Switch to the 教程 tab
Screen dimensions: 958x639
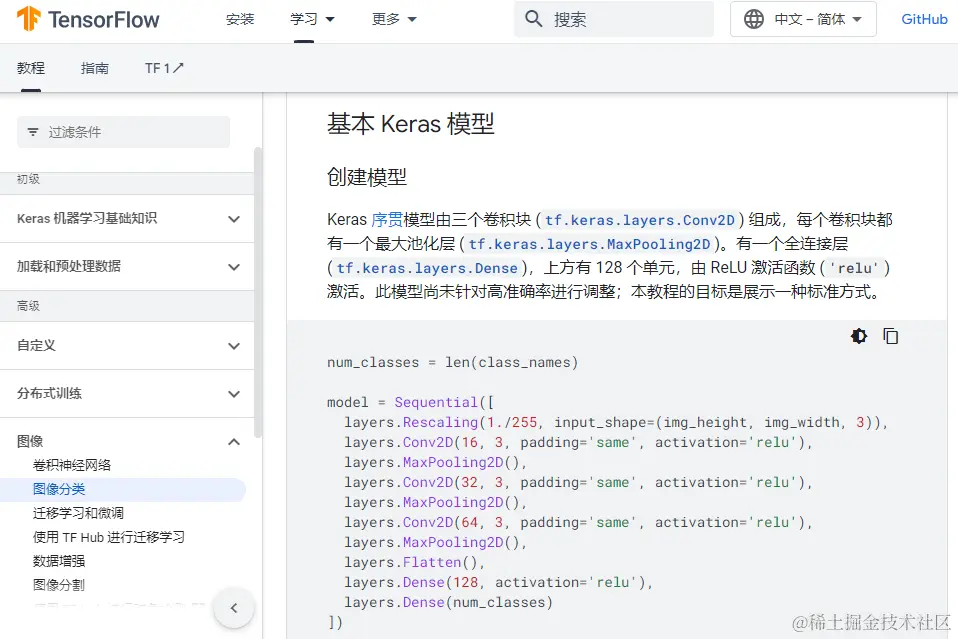point(31,68)
